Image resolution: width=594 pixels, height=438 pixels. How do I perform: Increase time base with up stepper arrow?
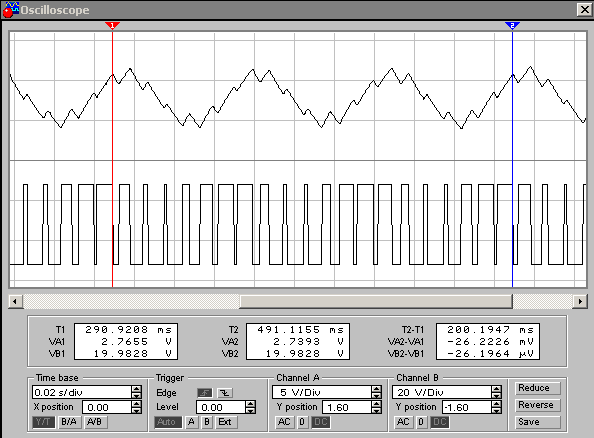coord(137,389)
